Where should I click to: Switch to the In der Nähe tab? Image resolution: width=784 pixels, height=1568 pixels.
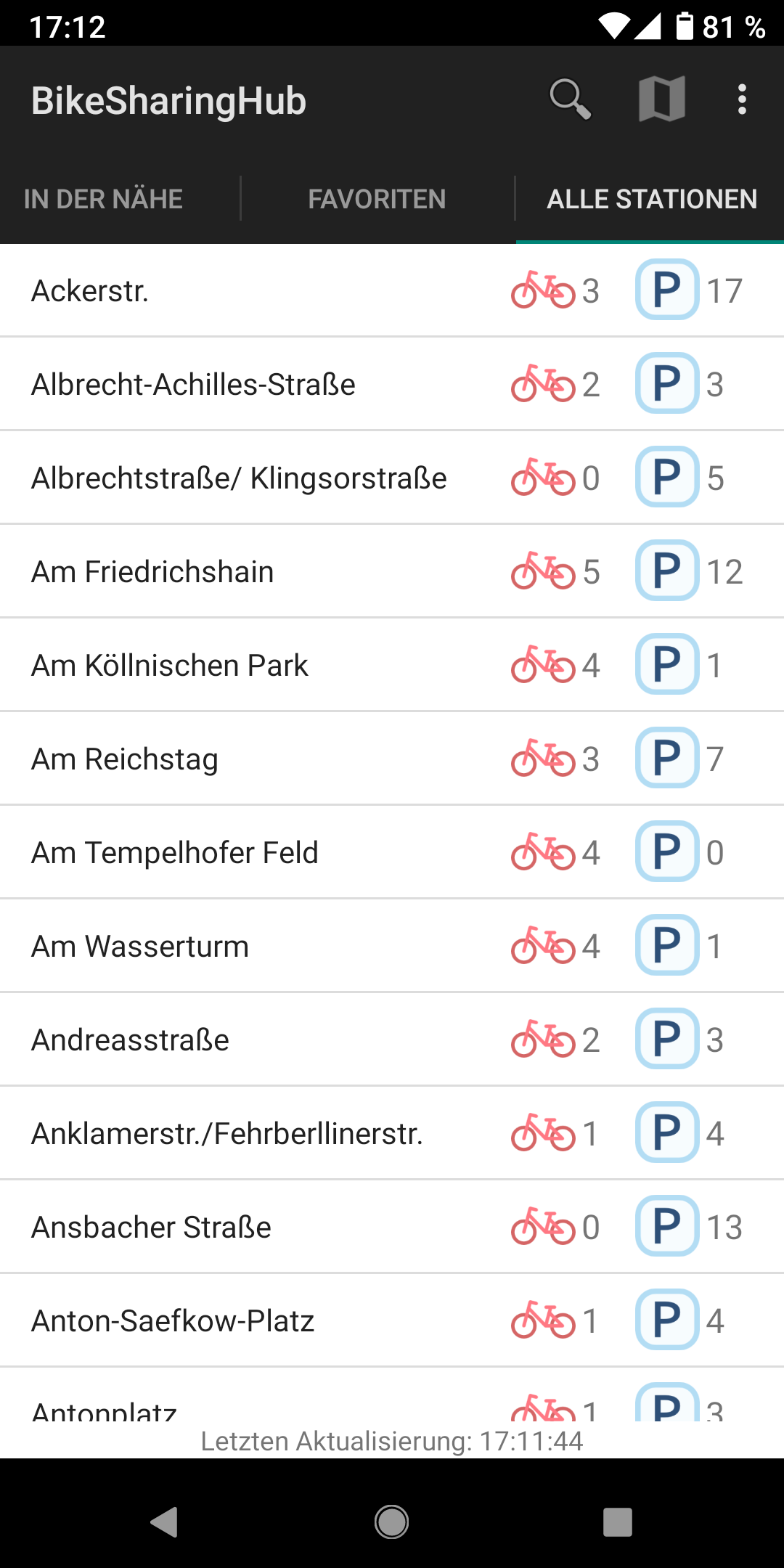pos(103,199)
